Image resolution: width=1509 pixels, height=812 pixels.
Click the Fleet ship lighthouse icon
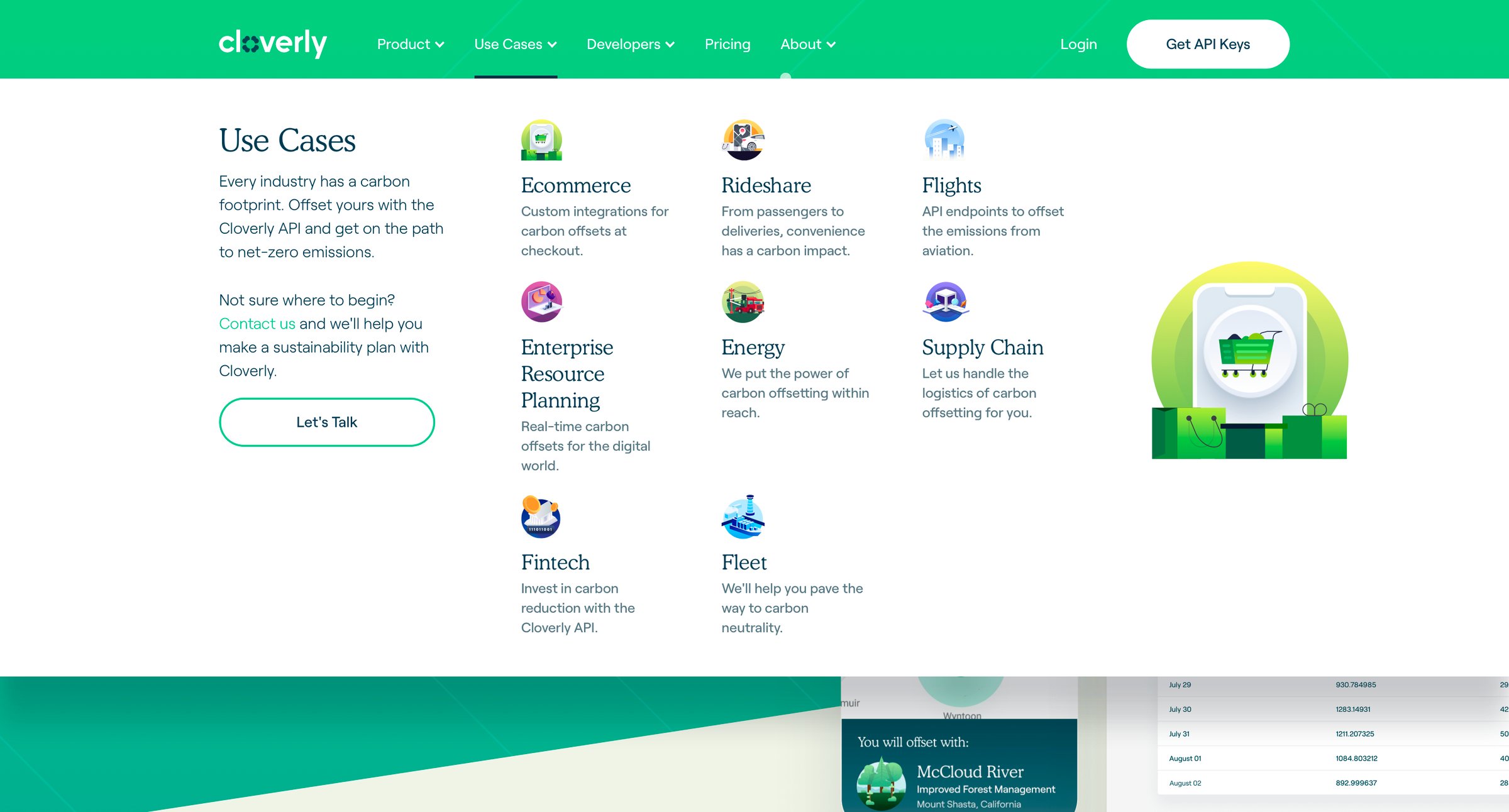[743, 517]
